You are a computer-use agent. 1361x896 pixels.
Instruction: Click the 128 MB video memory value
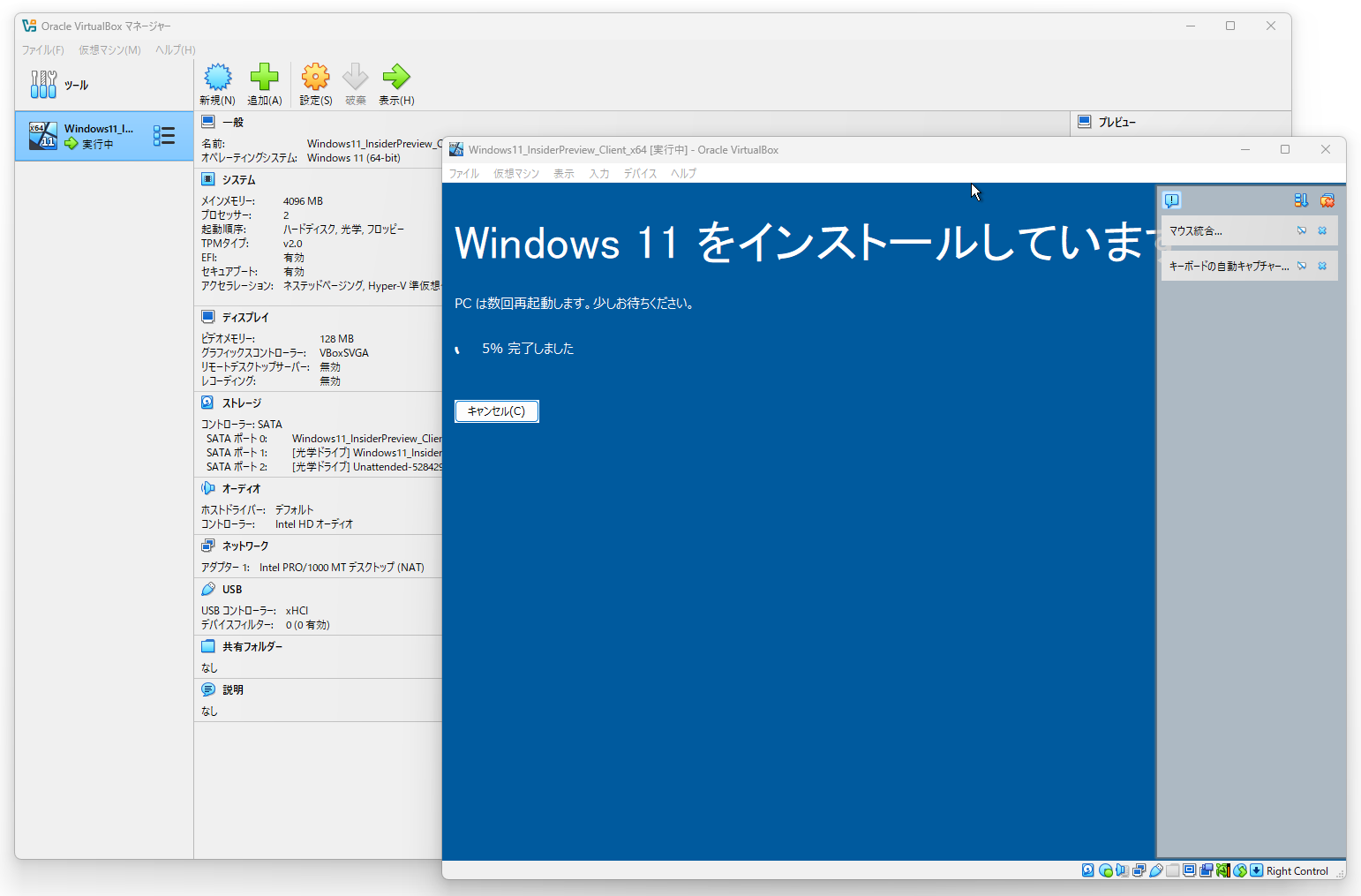[x=336, y=339]
